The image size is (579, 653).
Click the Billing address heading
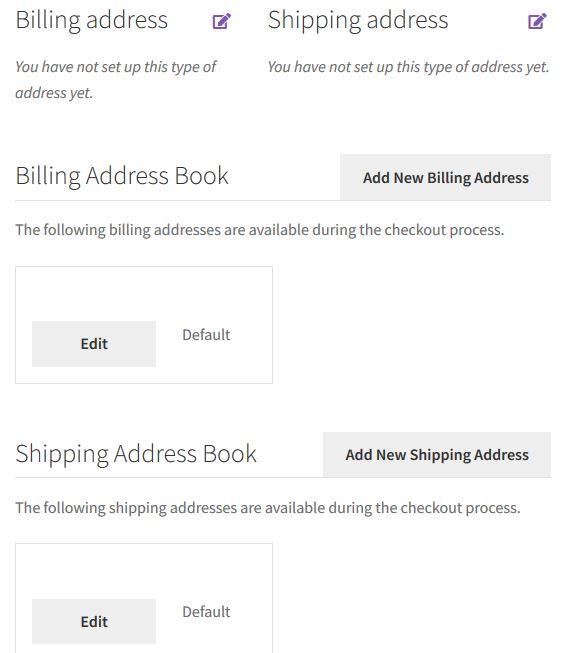pyautogui.click(x=92, y=20)
